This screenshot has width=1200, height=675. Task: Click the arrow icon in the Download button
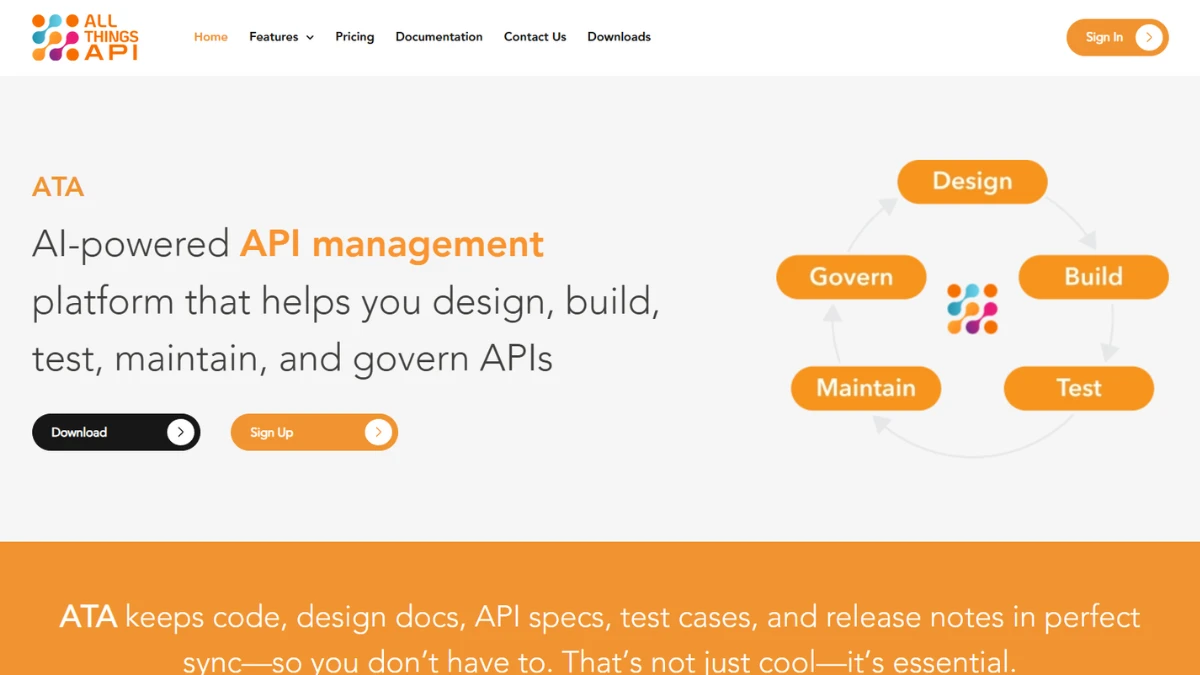click(181, 432)
